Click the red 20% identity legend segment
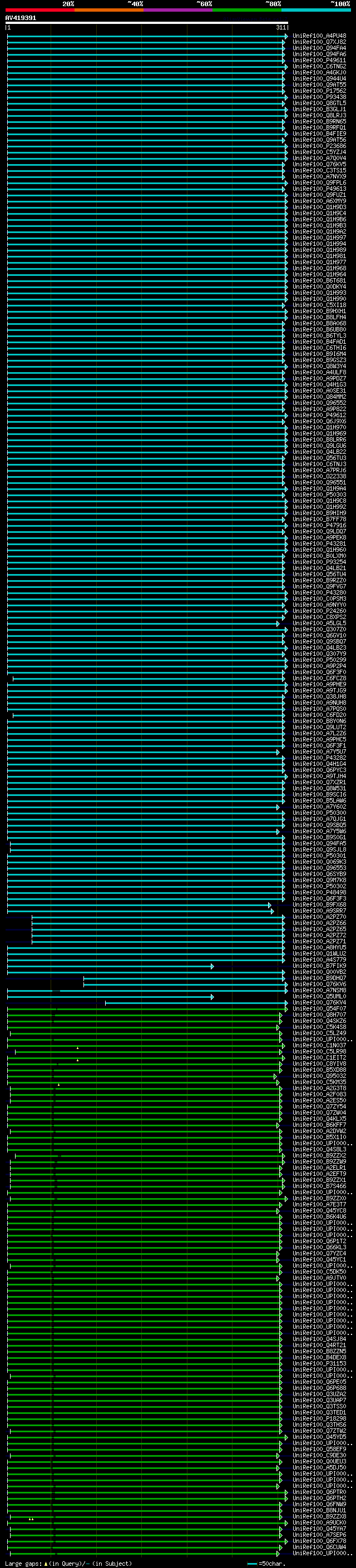 click(x=39, y=10)
